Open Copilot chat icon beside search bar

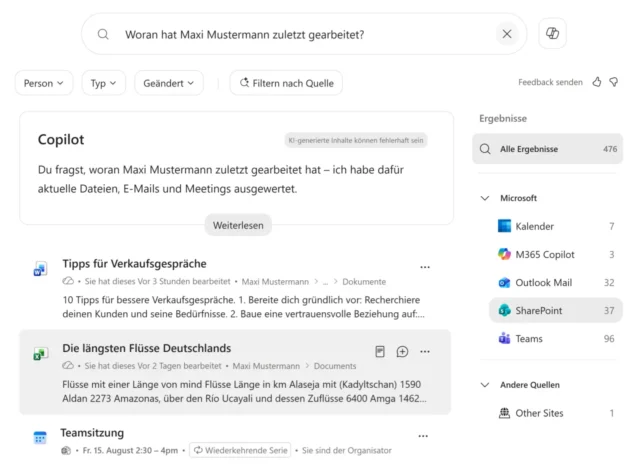552,33
